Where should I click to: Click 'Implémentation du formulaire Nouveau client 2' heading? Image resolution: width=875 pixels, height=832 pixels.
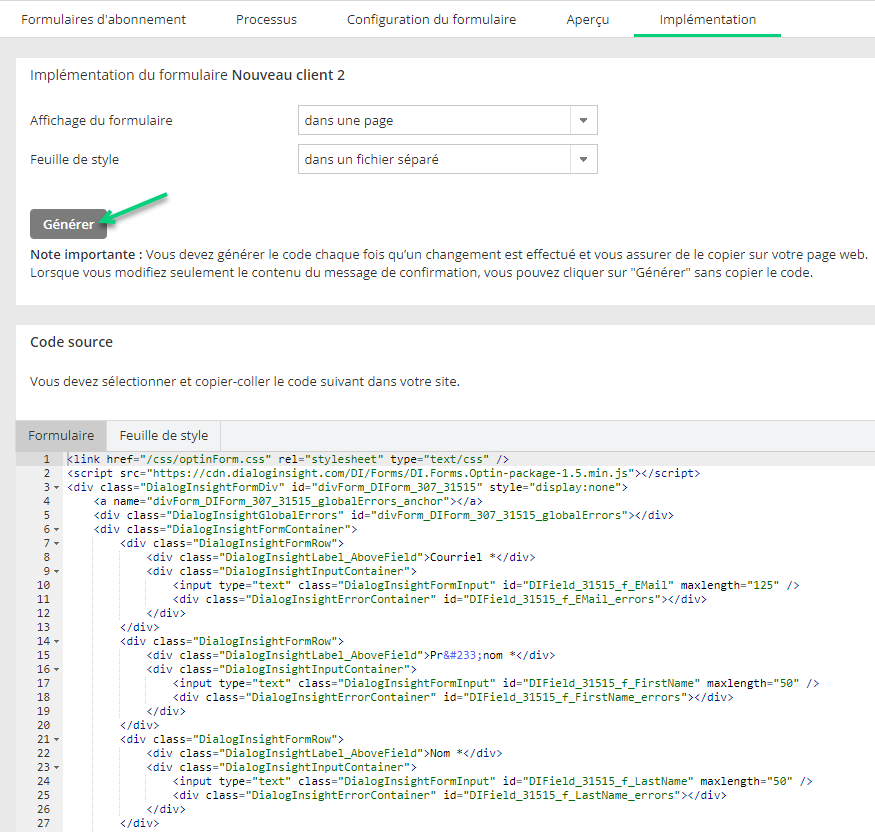click(x=188, y=75)
